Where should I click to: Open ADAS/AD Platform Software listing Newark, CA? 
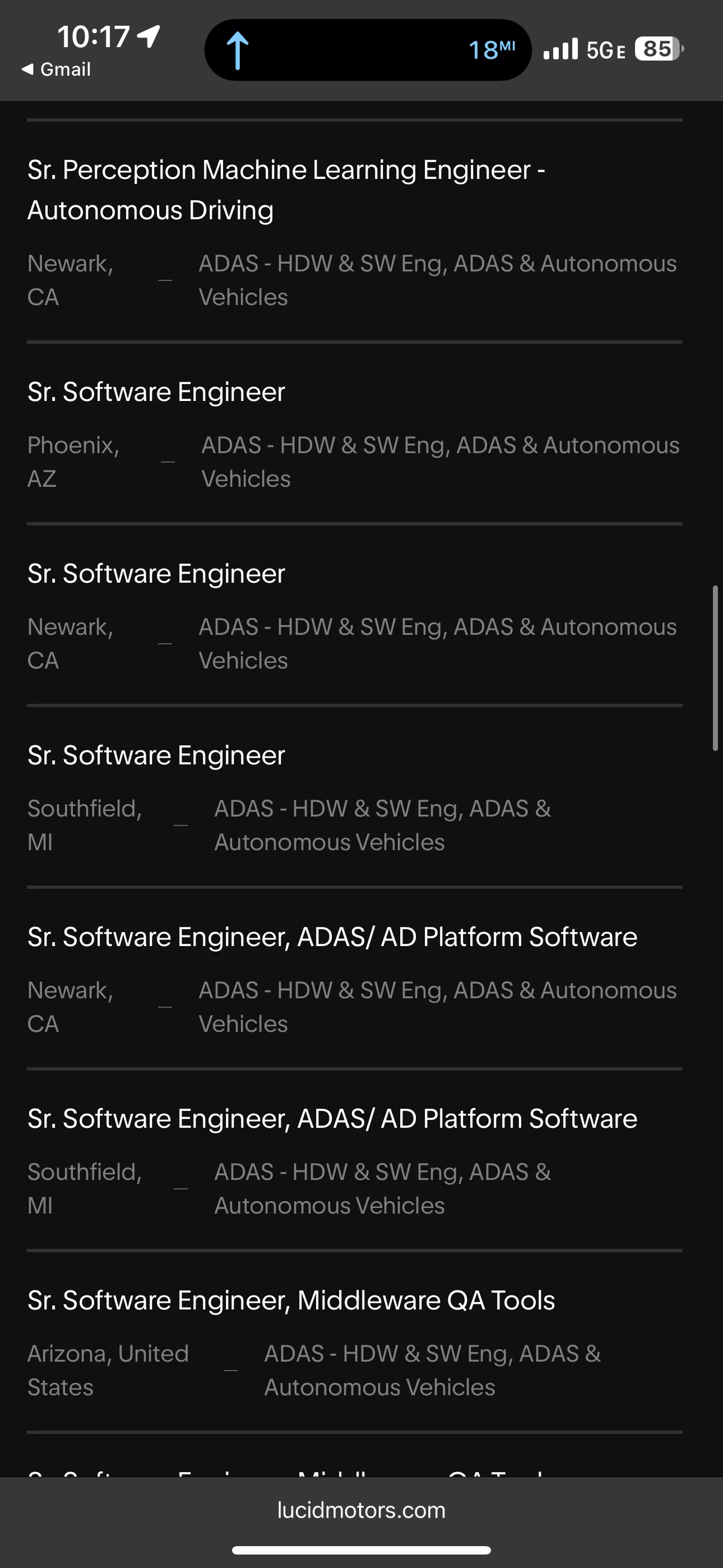355,979
